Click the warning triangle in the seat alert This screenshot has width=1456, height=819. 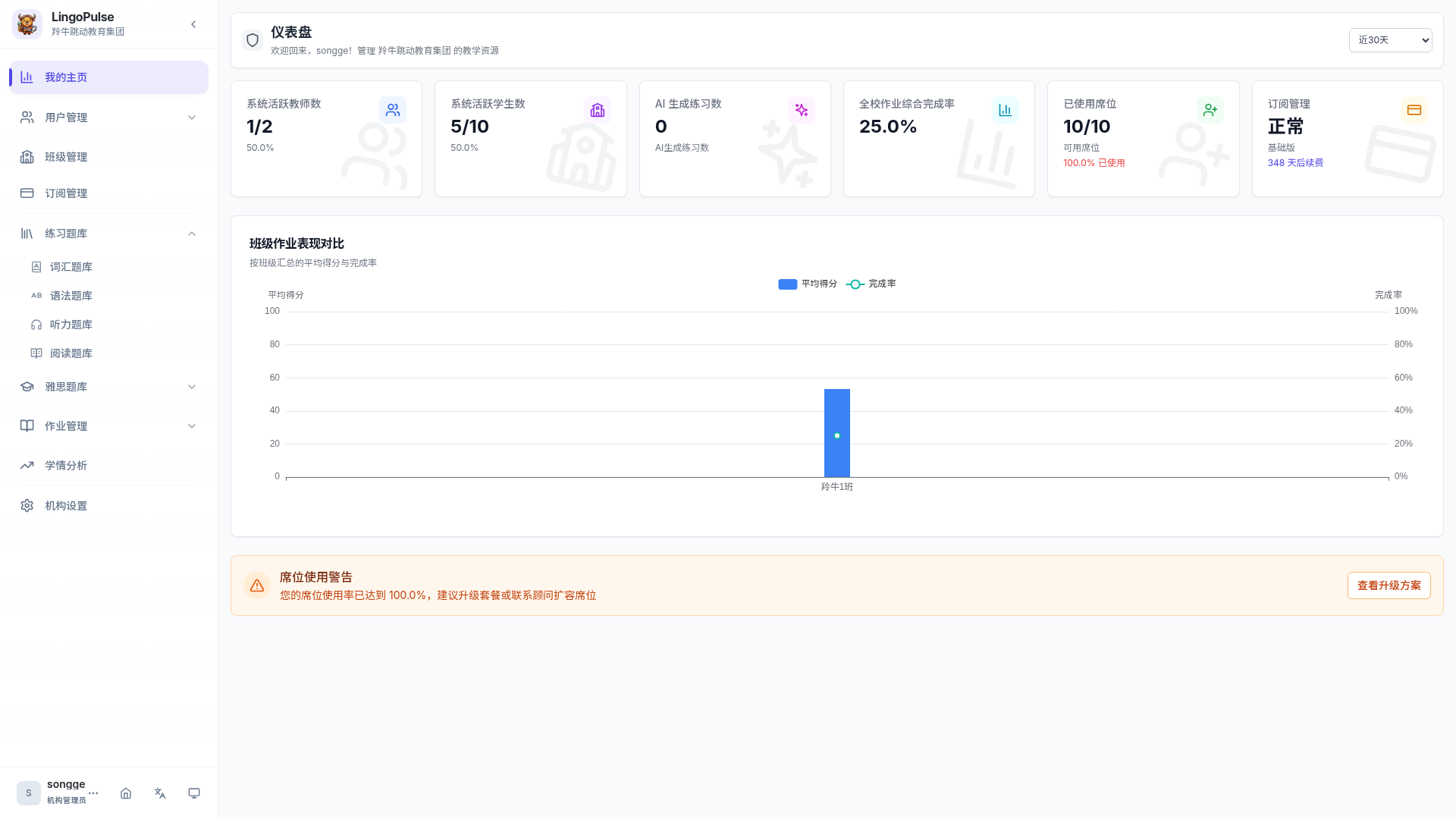(257, 585)
